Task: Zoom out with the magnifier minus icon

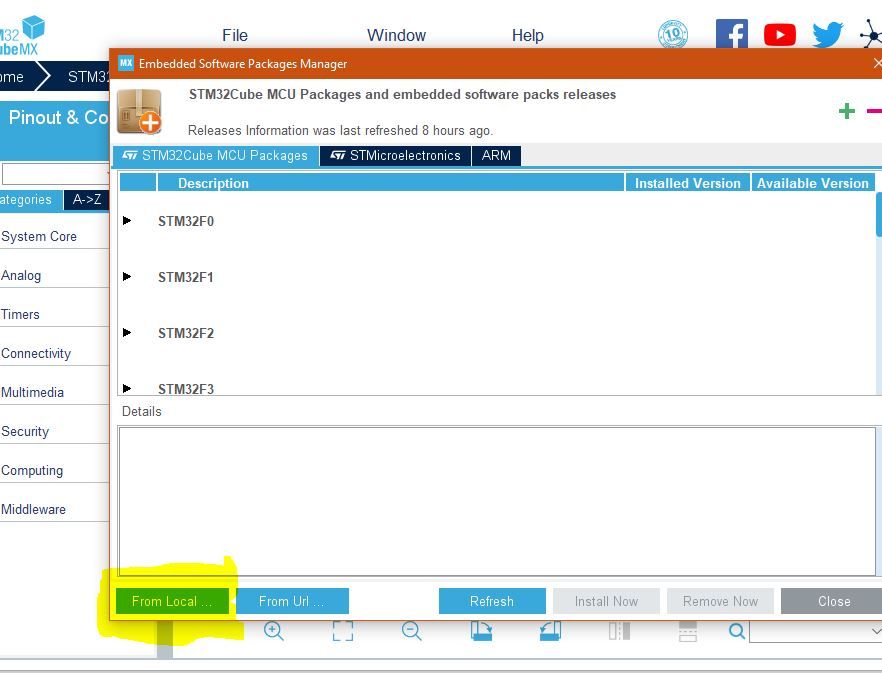Action: [x=411, y=631]
